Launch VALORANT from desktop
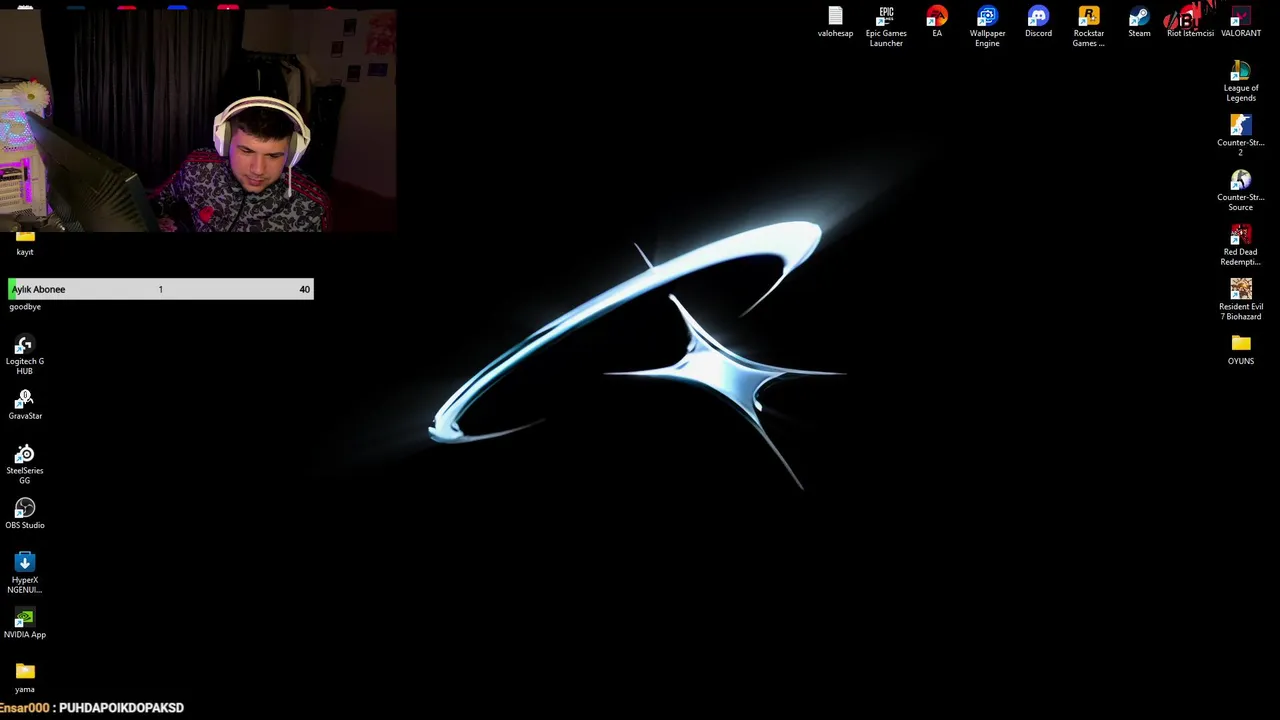1280x720 pixels. coord(1241,22)
